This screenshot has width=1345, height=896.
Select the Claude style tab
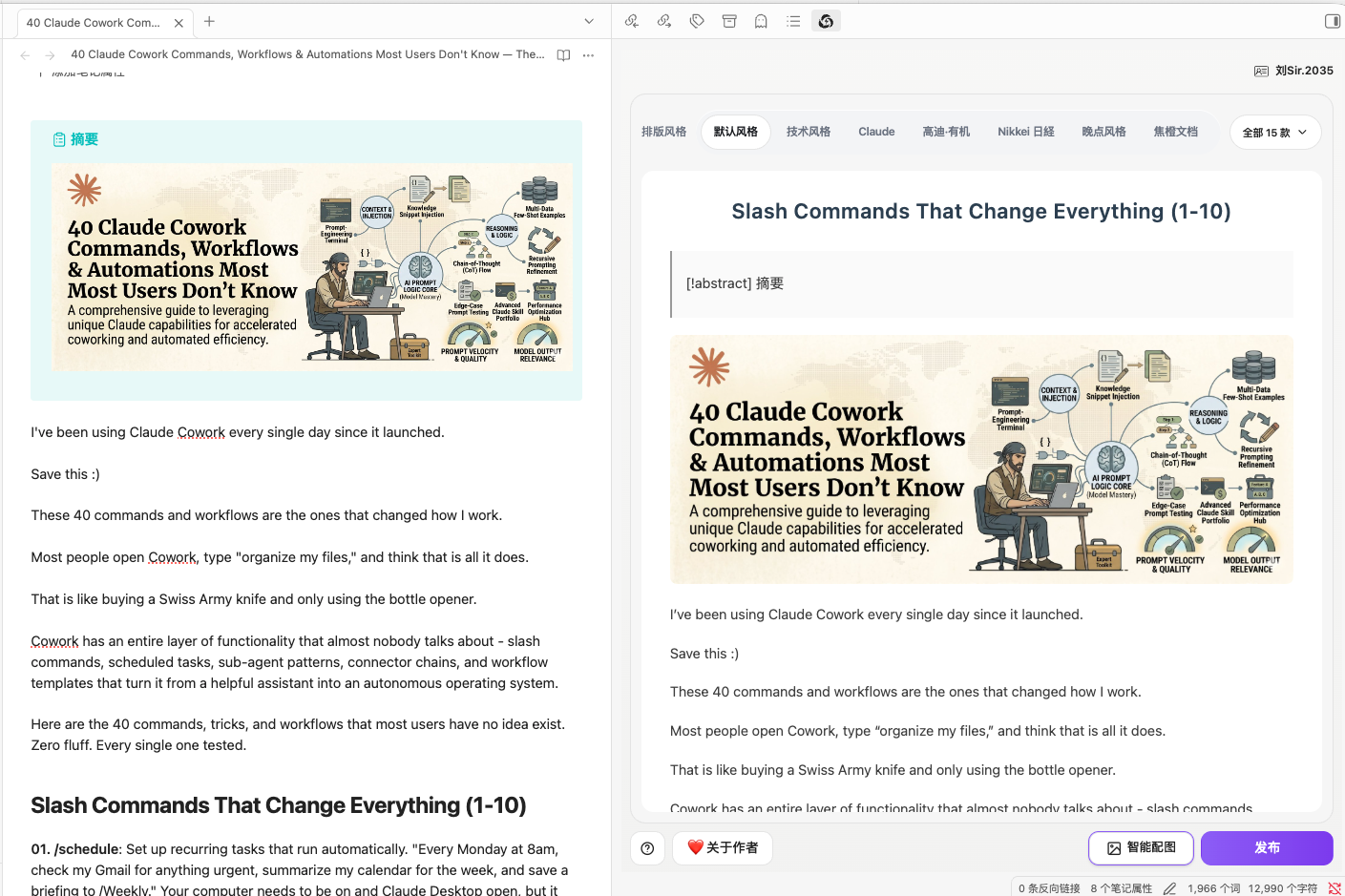coord(876,132)
